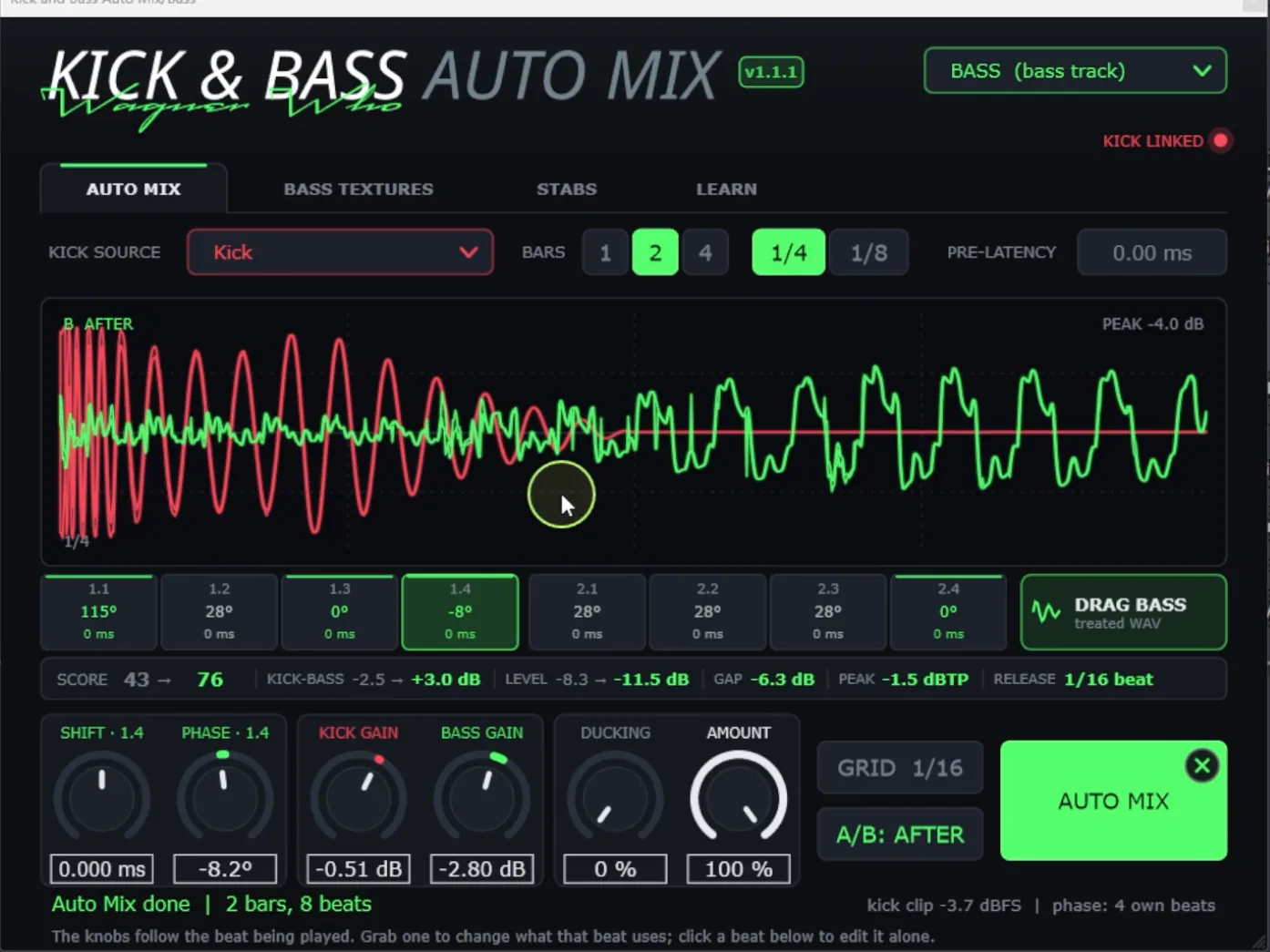This screenshot has height=952, width=1270.
Task: Go to the Learn tab
Action: coord(726,189)
